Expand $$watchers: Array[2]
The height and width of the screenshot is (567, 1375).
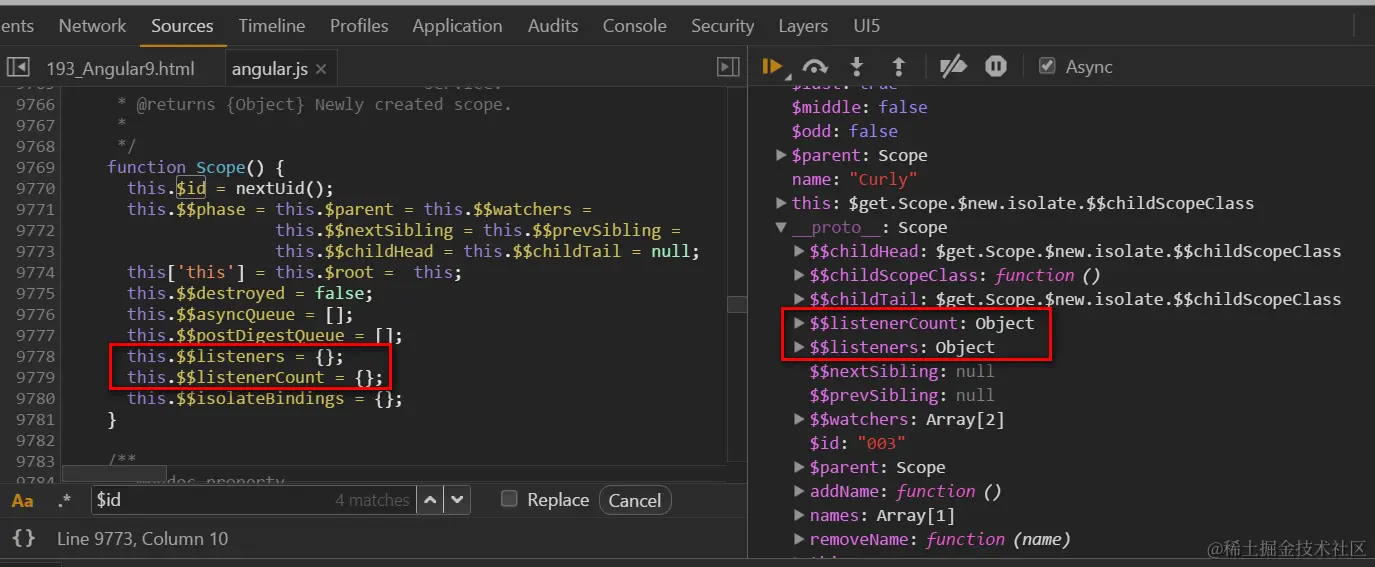pos(800,419)
